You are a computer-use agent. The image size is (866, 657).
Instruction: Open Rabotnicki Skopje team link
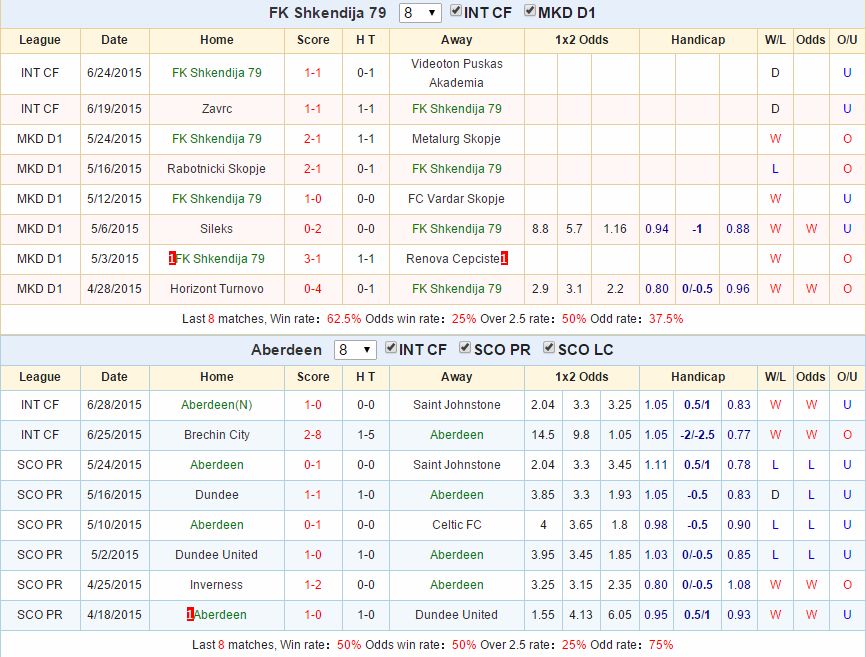[x=216, y=169]
